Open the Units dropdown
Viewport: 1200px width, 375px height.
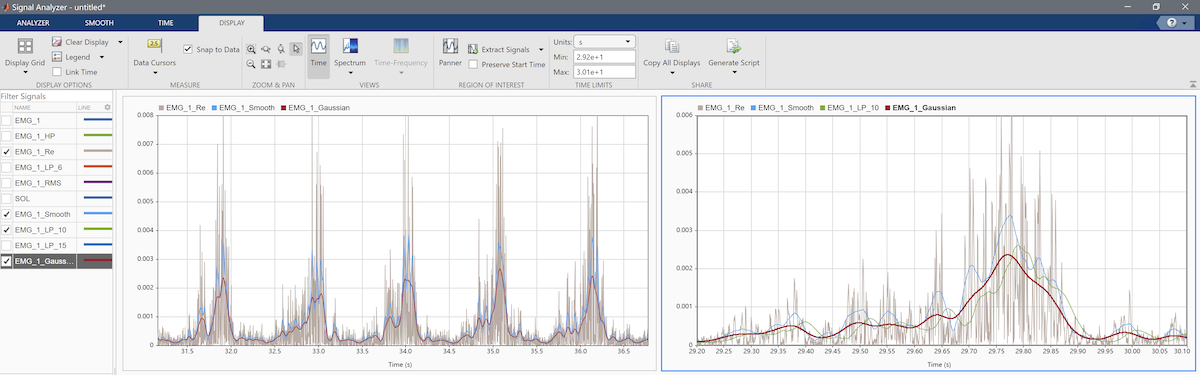(605, 42)
